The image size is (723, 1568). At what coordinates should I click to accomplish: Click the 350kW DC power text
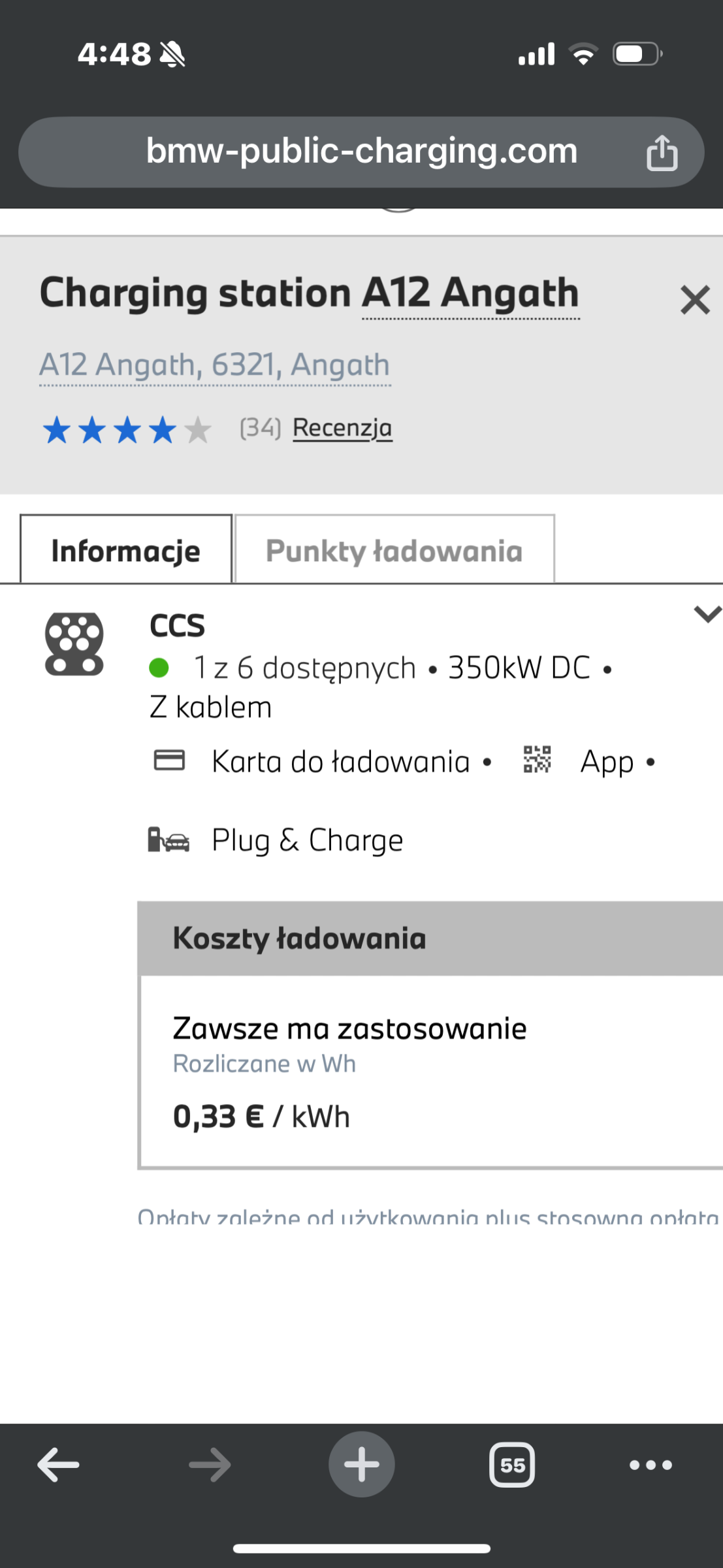[519, 668]
